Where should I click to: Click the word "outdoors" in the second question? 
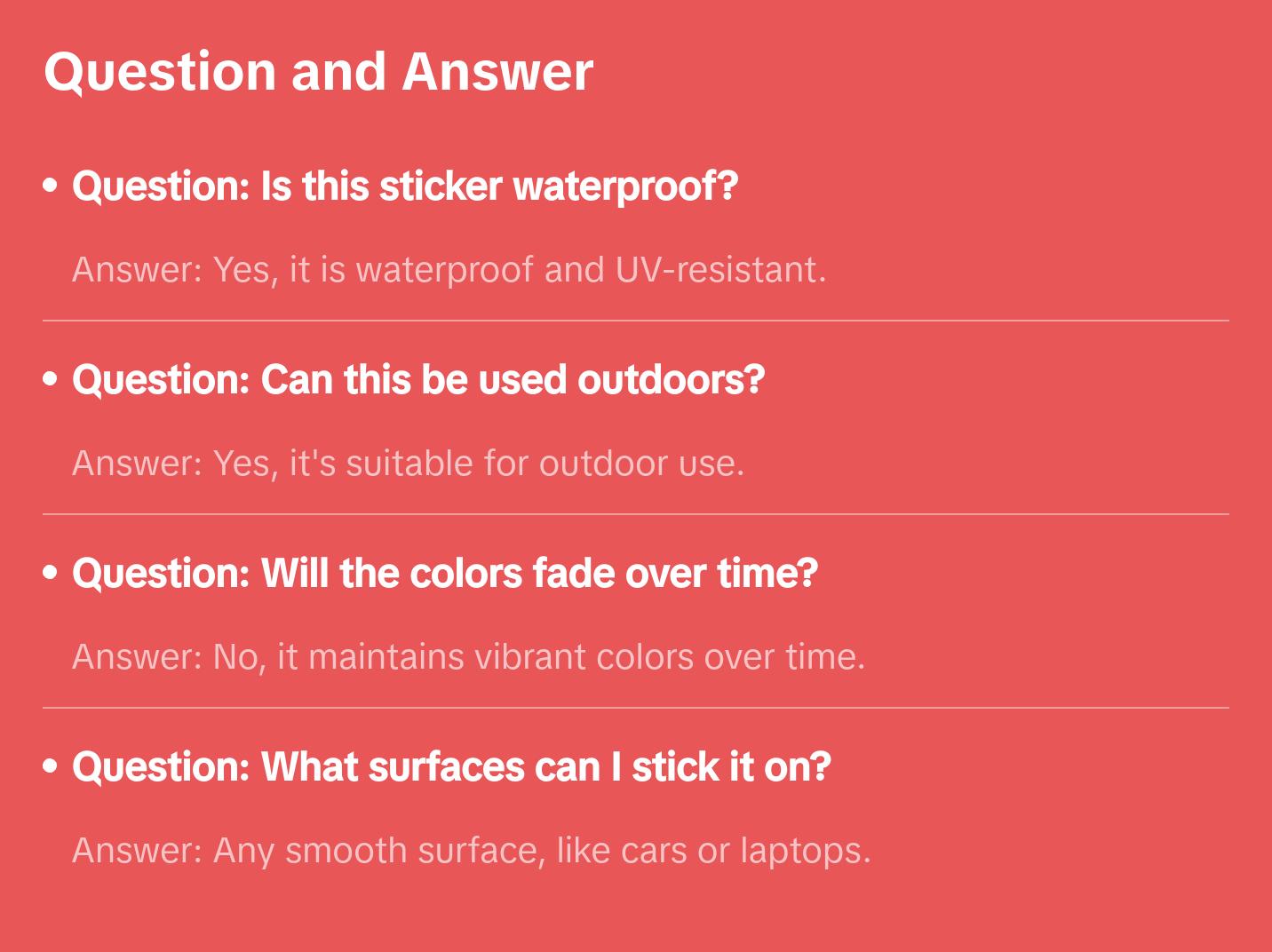(670, 380)
